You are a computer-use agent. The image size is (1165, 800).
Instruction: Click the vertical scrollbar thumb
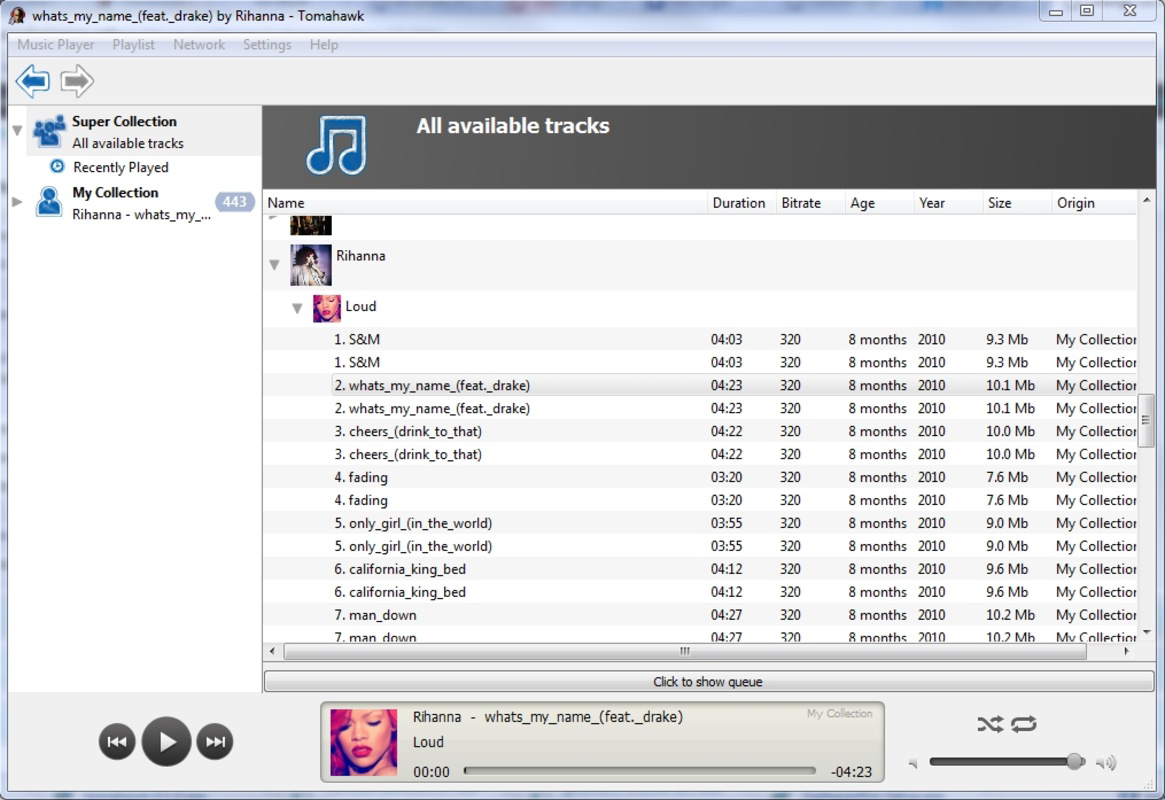(x=1146, y=420)
